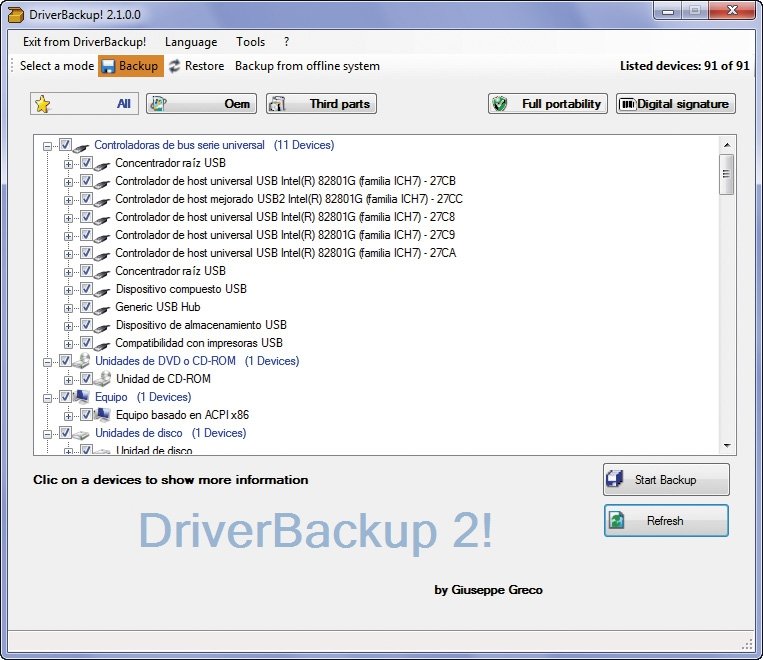Click the CD drive icon beside Unidad de CD-ROM
The width and height of the screenshot is (763, 660).
pos(103,379)
